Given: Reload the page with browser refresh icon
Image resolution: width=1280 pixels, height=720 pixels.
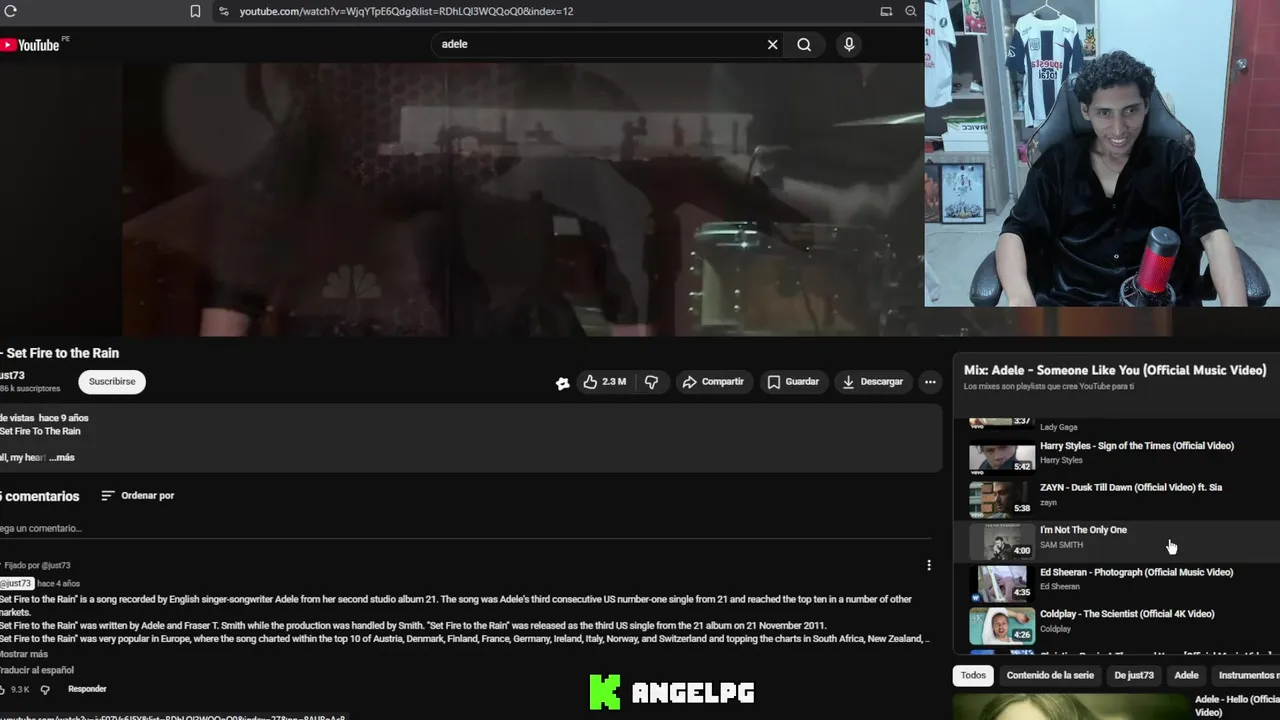Looking at the screenshot, I should [x=11, y=11].
